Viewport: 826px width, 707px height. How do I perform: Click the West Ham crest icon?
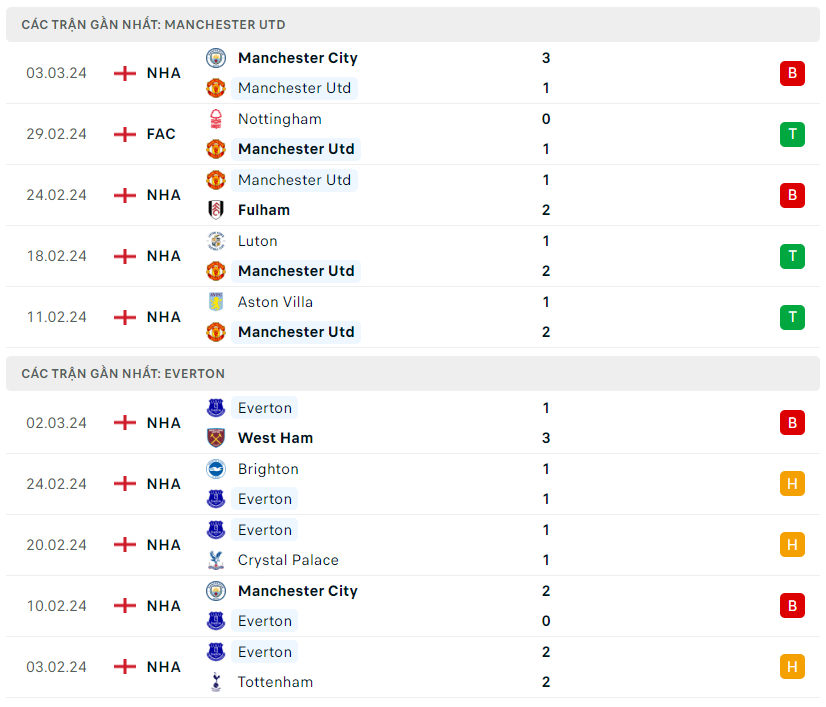(x=216, y=438)
